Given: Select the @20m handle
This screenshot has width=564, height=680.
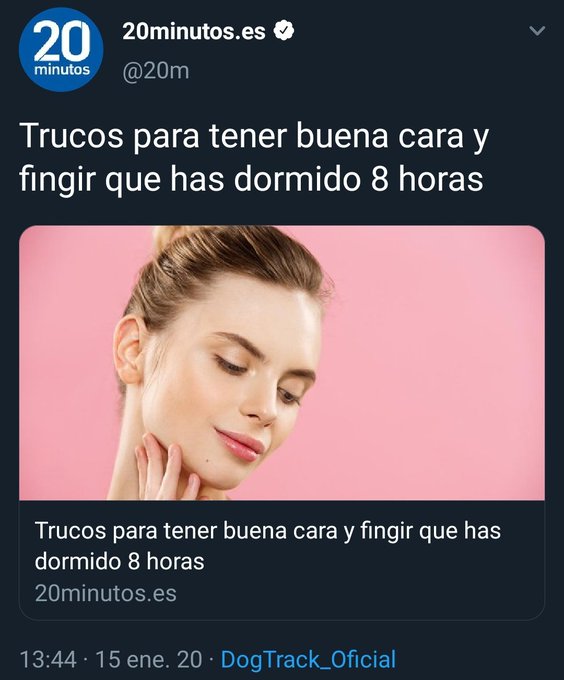Looking at the screenshot, I should pos(156,71).
